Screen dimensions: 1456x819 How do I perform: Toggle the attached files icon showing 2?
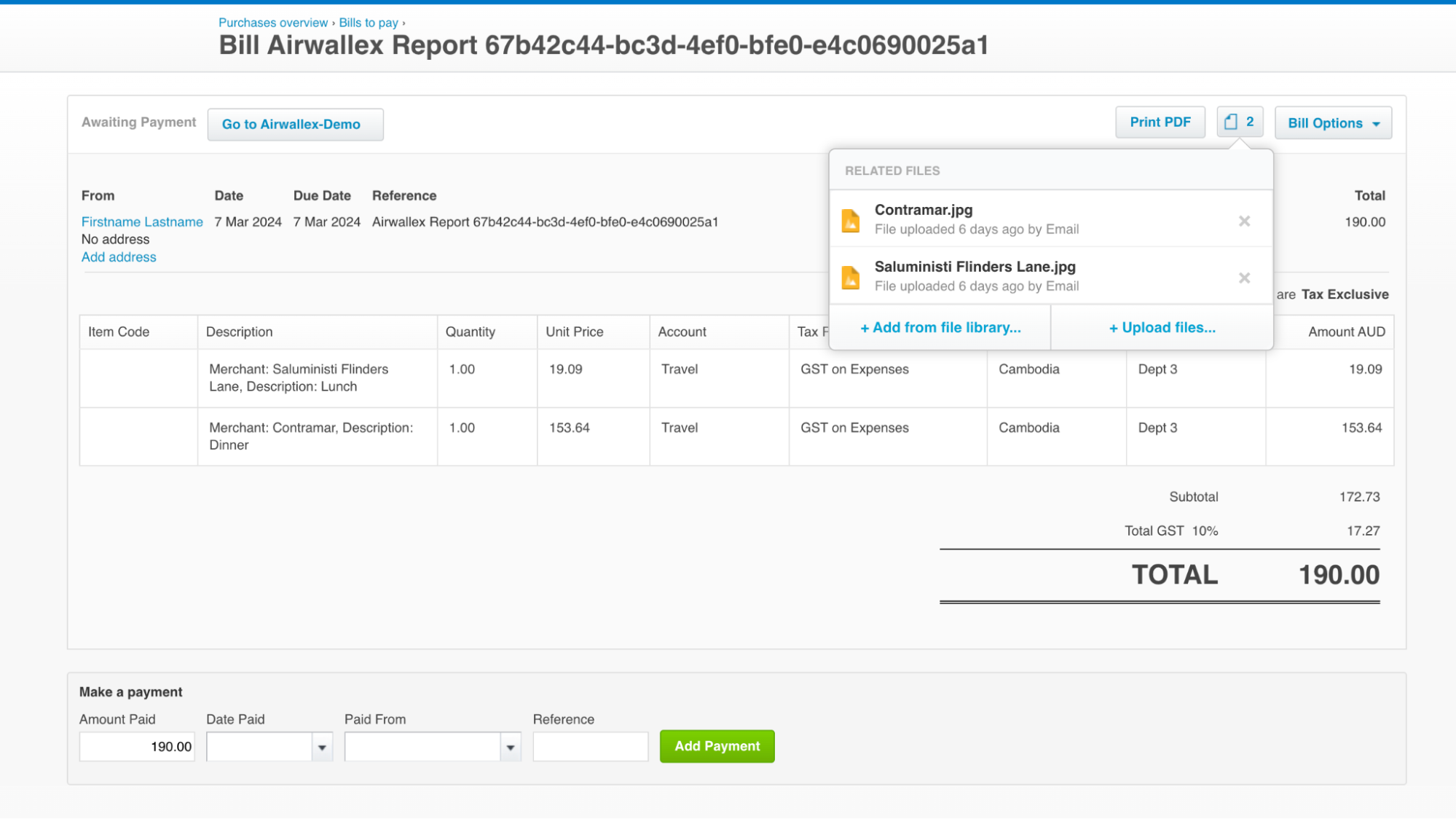pos(1239,122)
